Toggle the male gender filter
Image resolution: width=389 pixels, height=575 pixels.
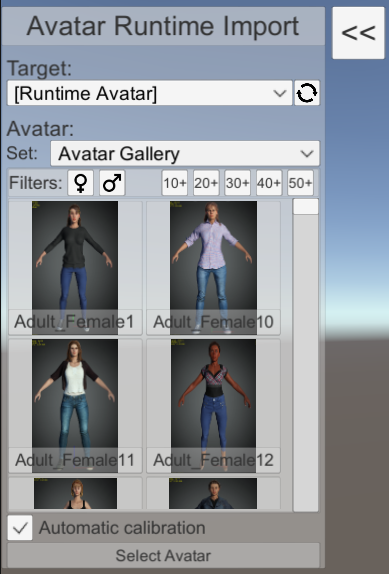click(112, 183)
